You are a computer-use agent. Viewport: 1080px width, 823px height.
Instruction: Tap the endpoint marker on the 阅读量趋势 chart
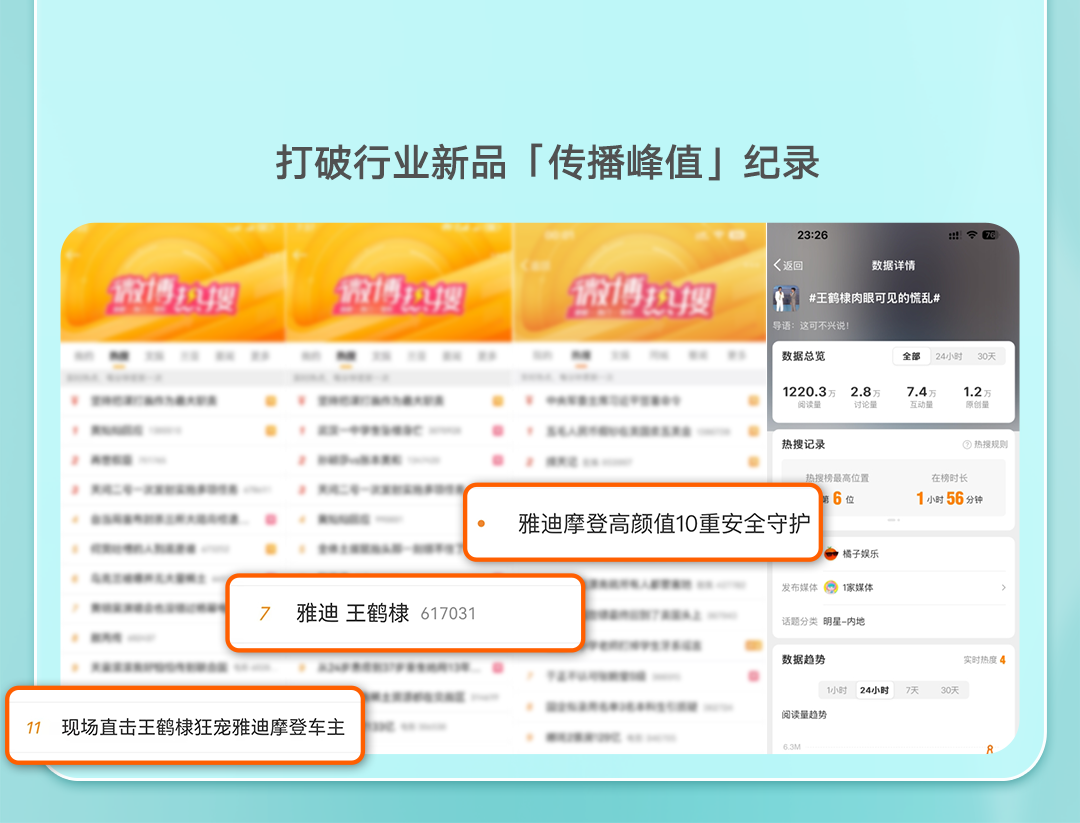[x=990, y=749]
